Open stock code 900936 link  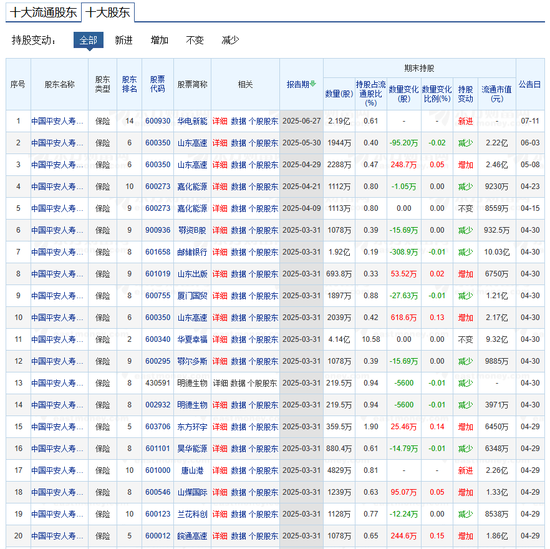(x=158, y=230)
